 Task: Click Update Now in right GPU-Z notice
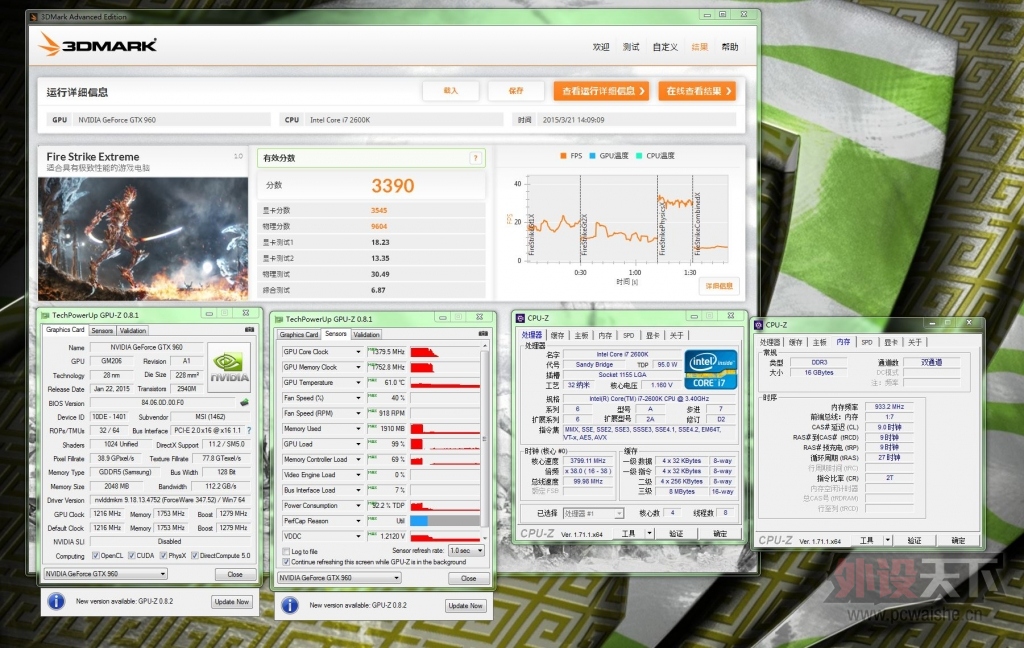(x=466, y=606)
